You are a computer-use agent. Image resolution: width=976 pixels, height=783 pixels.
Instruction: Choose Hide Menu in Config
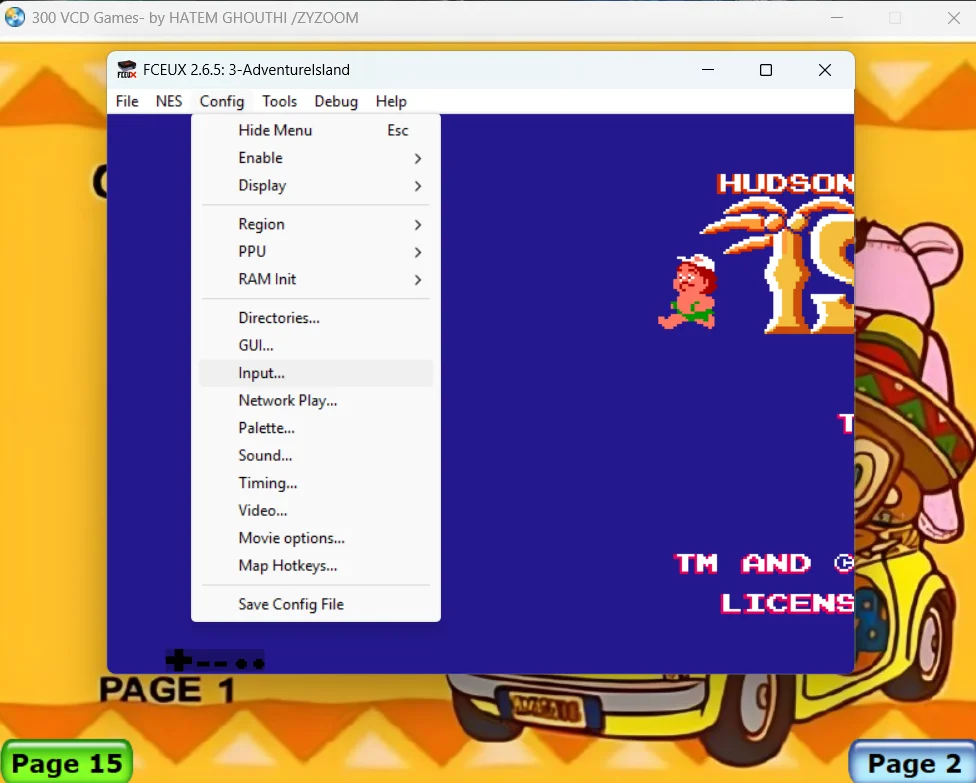coord(316,131)
